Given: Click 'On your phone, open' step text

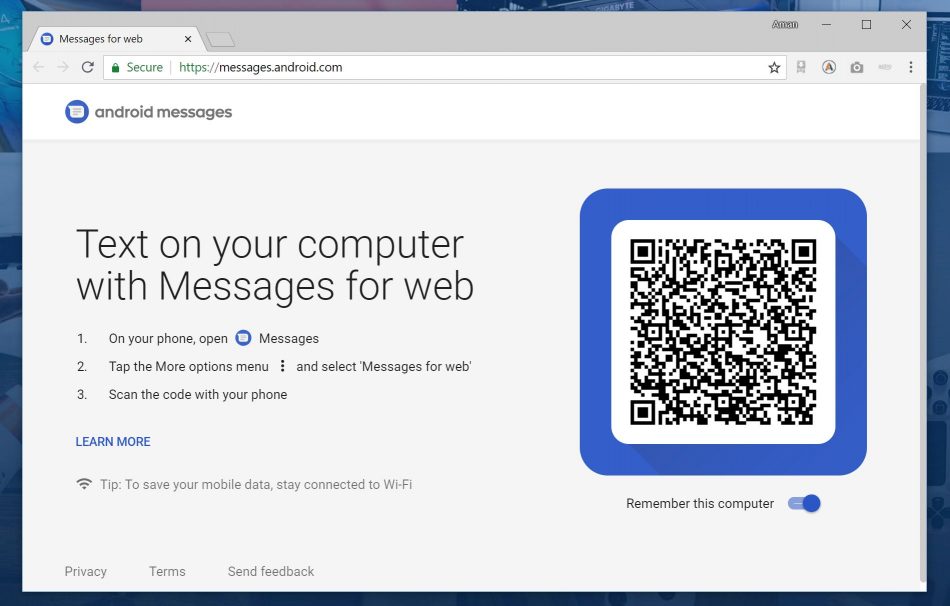Looking at the screenshot, I should (168, 338).
